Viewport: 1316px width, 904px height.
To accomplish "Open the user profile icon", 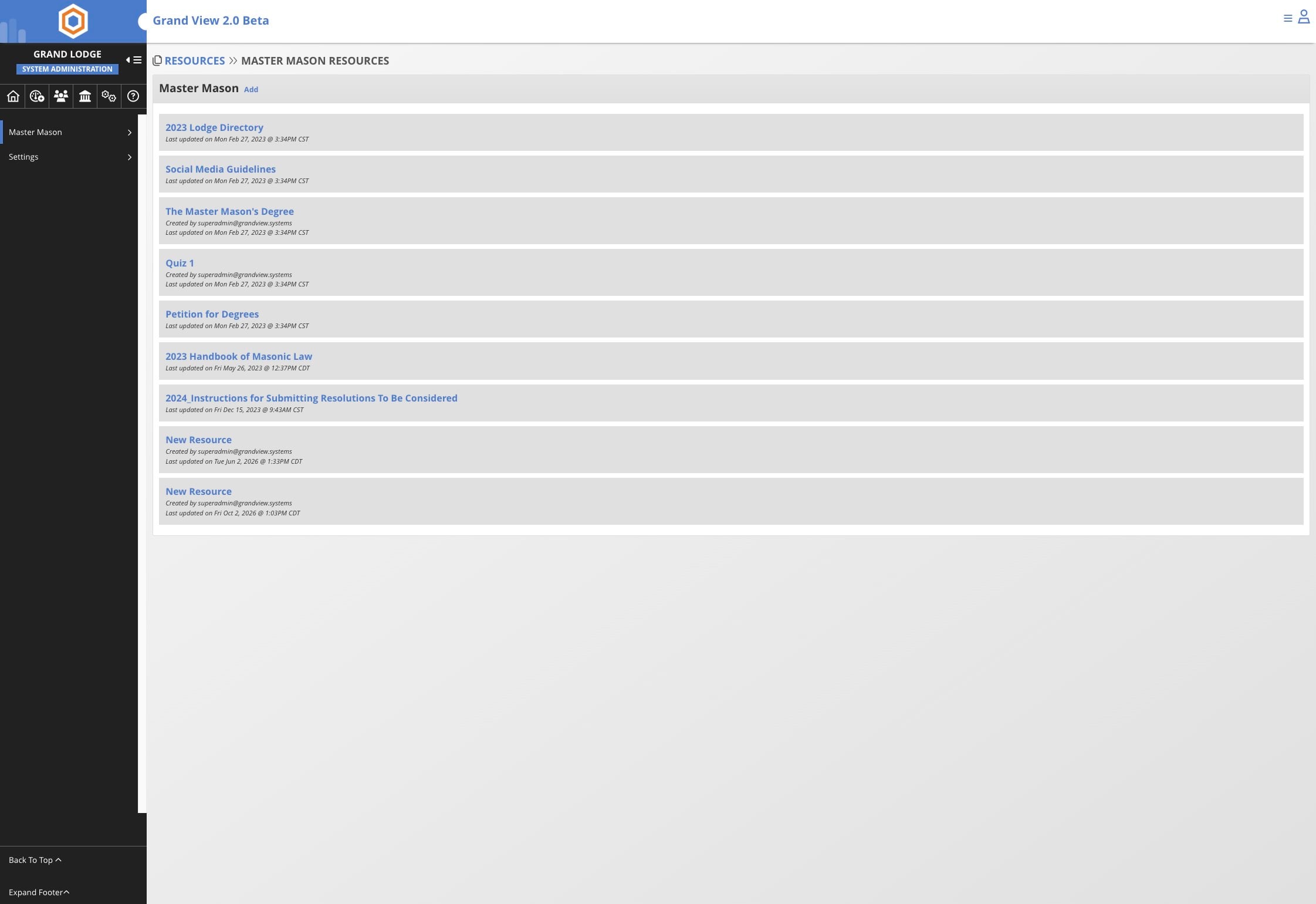I will (x=1304, y=17).
